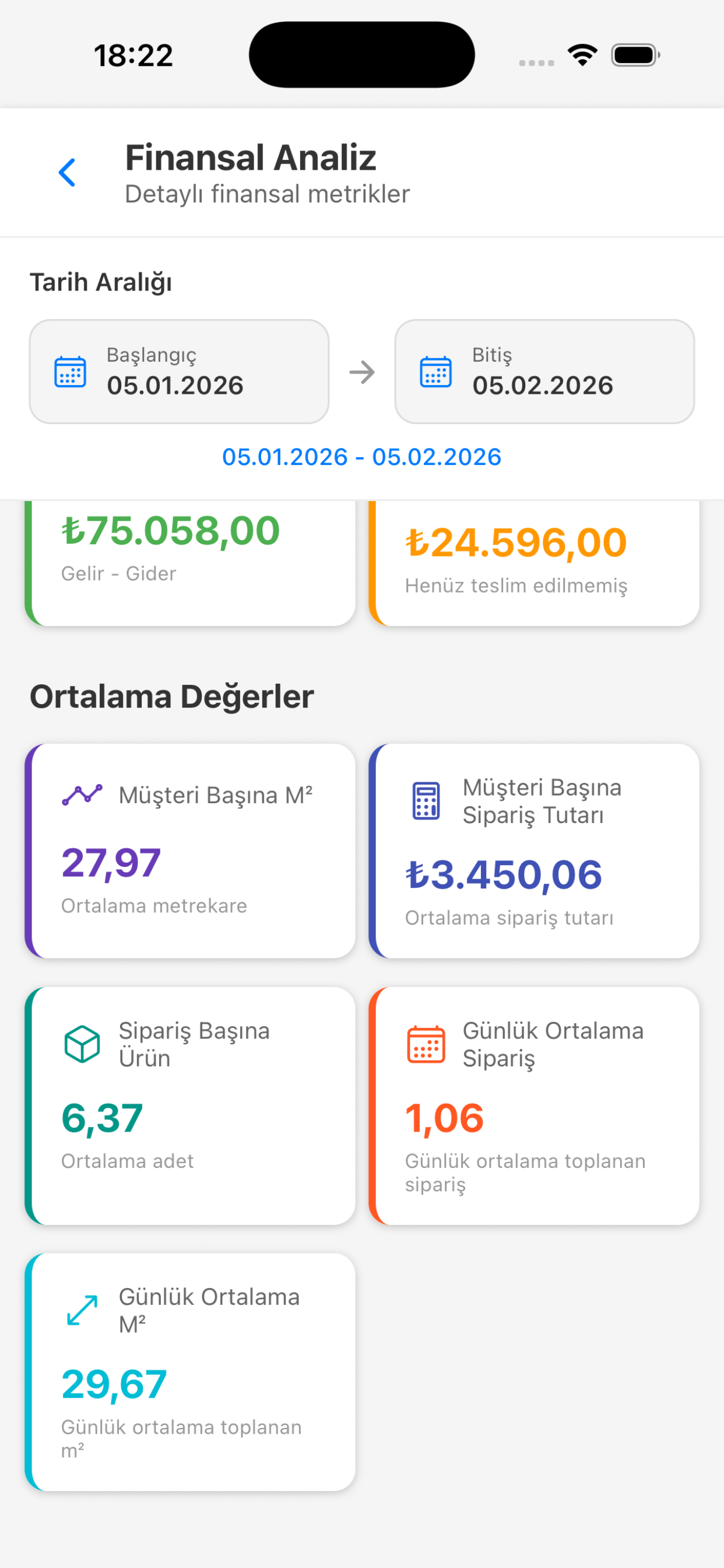Tap the Wi-Fi status icon
The width and height of the screenshot is (724, 1568).
[x=582, y=55]
